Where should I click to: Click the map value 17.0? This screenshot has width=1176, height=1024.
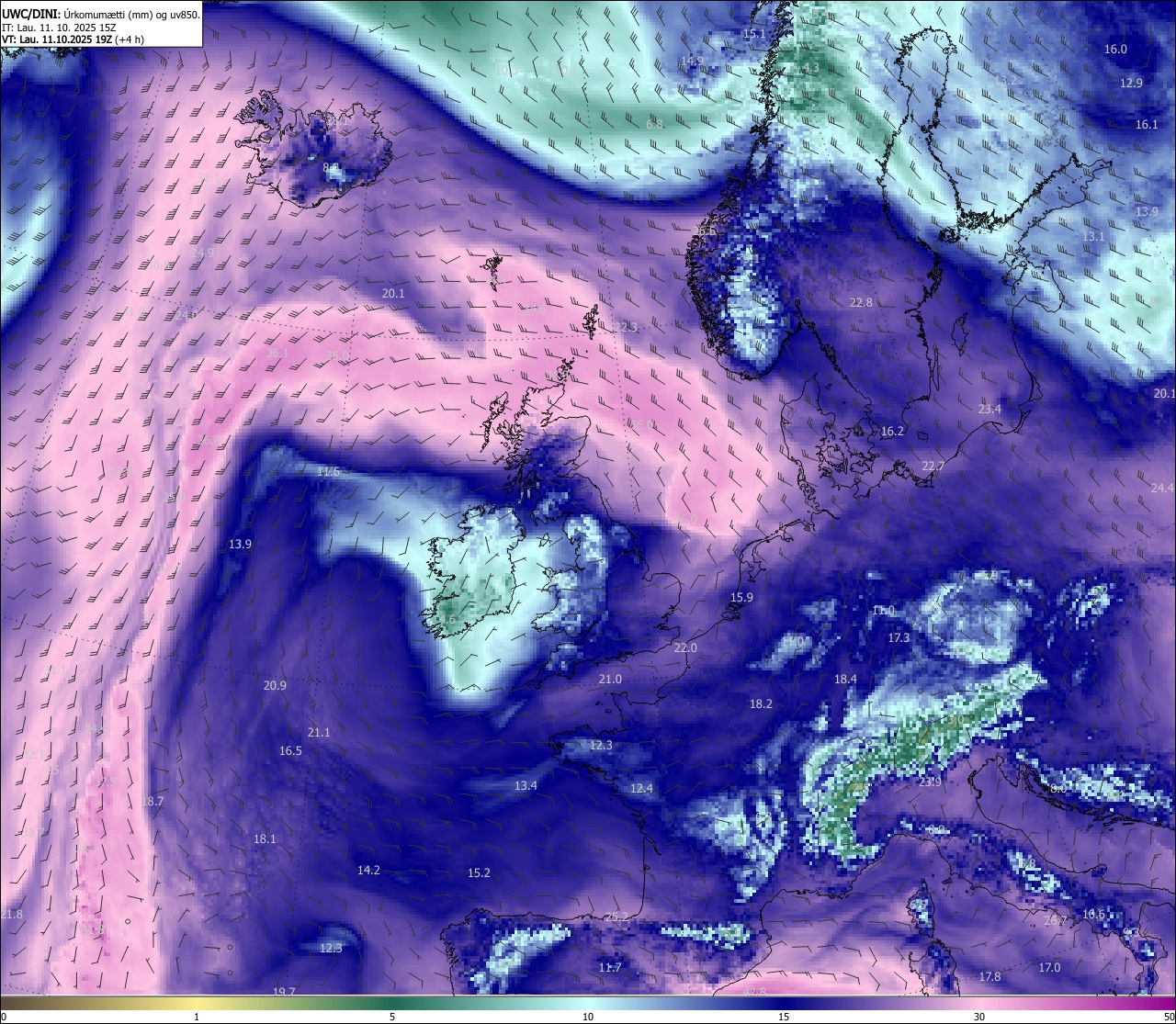[1049, 968]
